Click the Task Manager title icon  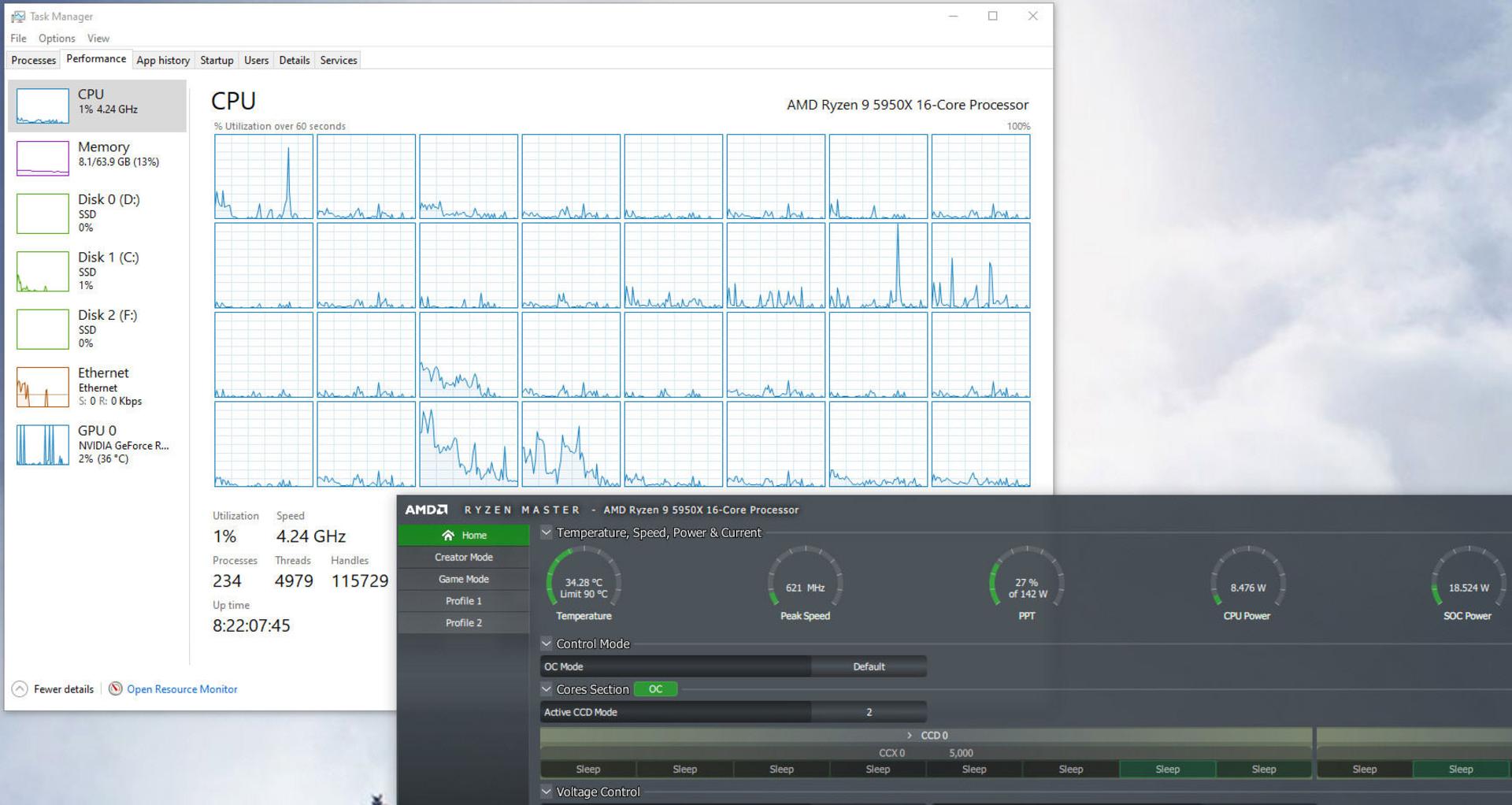(18, 16)
